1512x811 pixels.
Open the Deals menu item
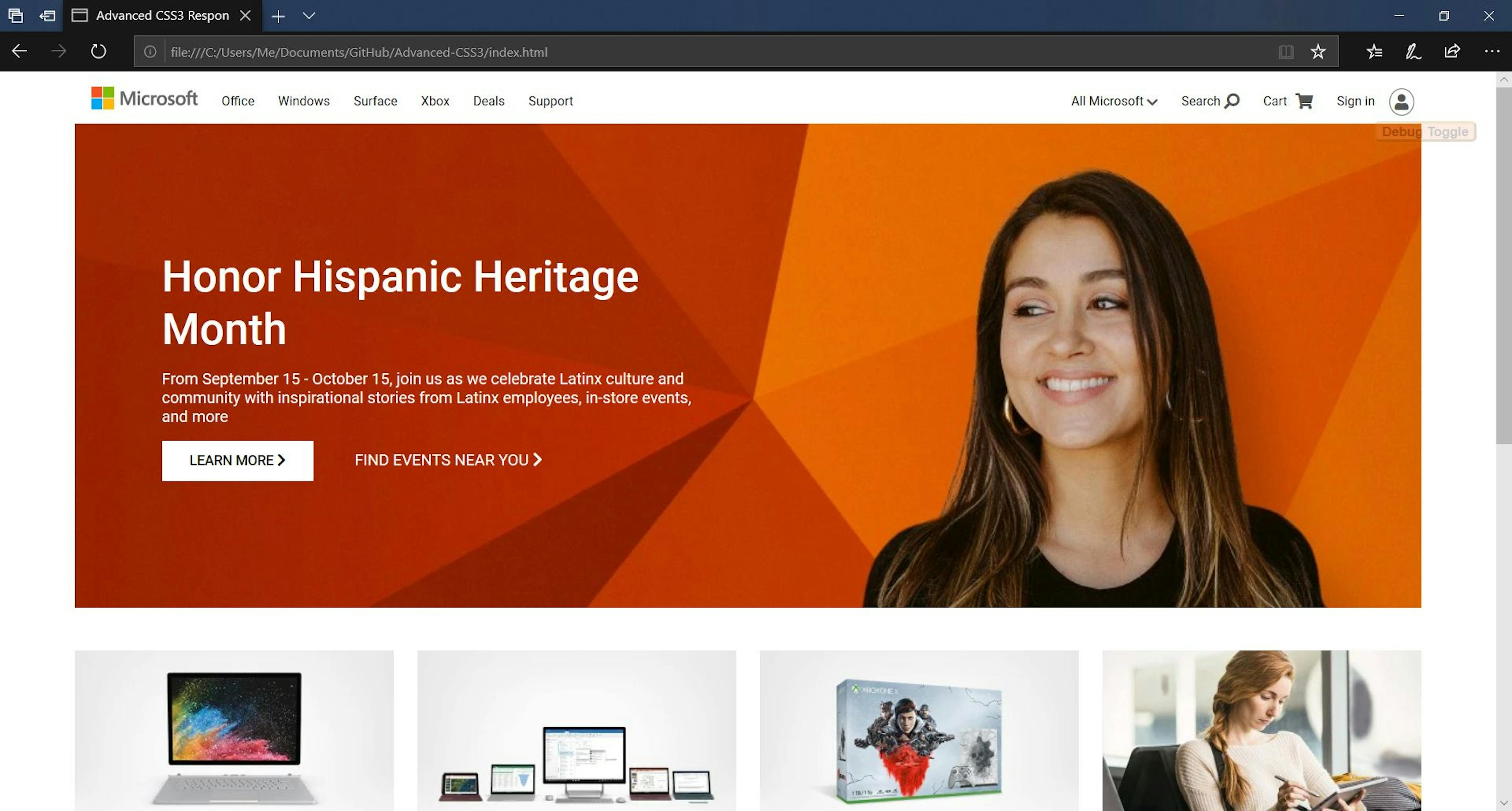[489, 101]
